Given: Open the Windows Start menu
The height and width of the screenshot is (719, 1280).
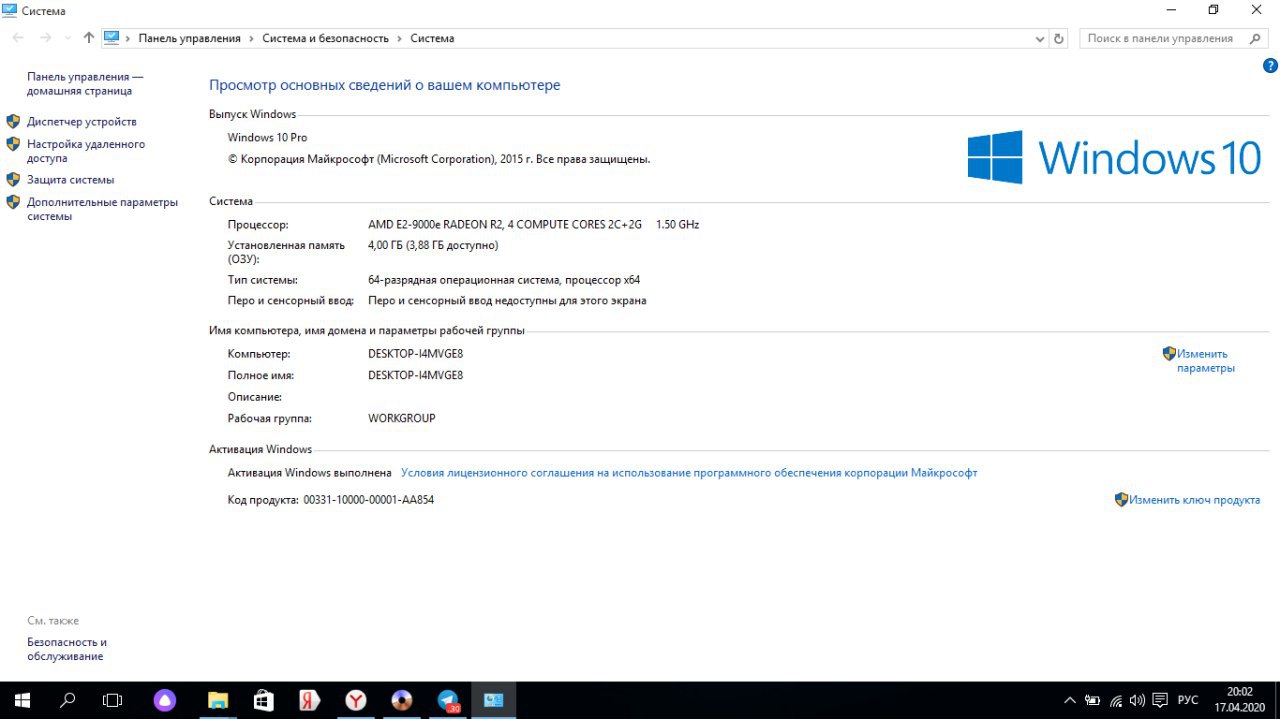Looking at the screenshot, I should (x=21, y=701).
